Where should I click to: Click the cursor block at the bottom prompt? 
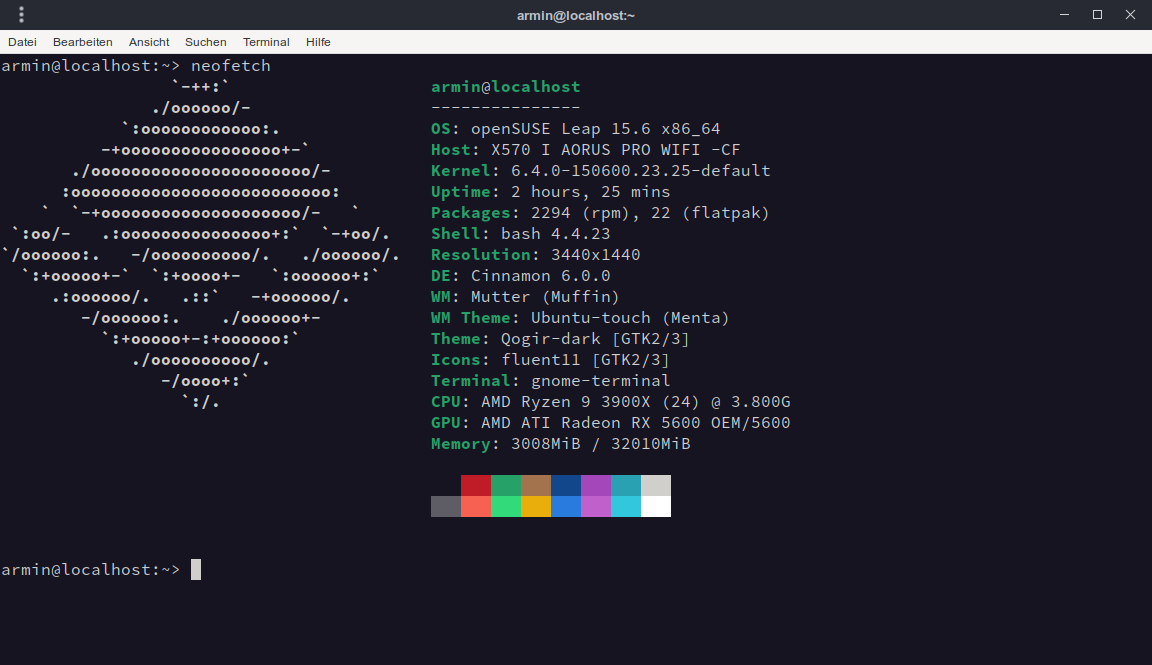pos(196,569)
